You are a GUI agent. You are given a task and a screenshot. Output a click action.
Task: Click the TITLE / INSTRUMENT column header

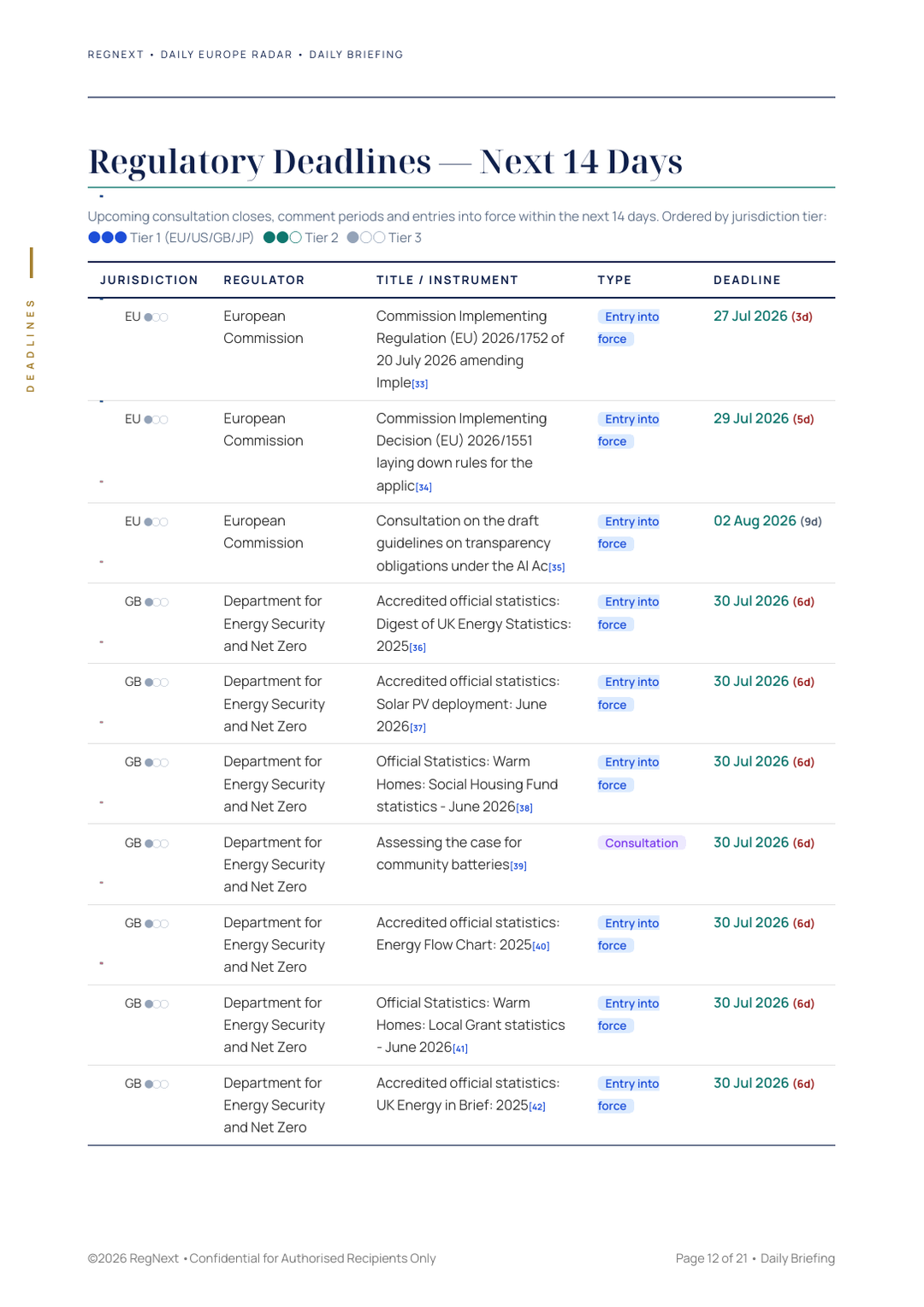click(447, 281)
